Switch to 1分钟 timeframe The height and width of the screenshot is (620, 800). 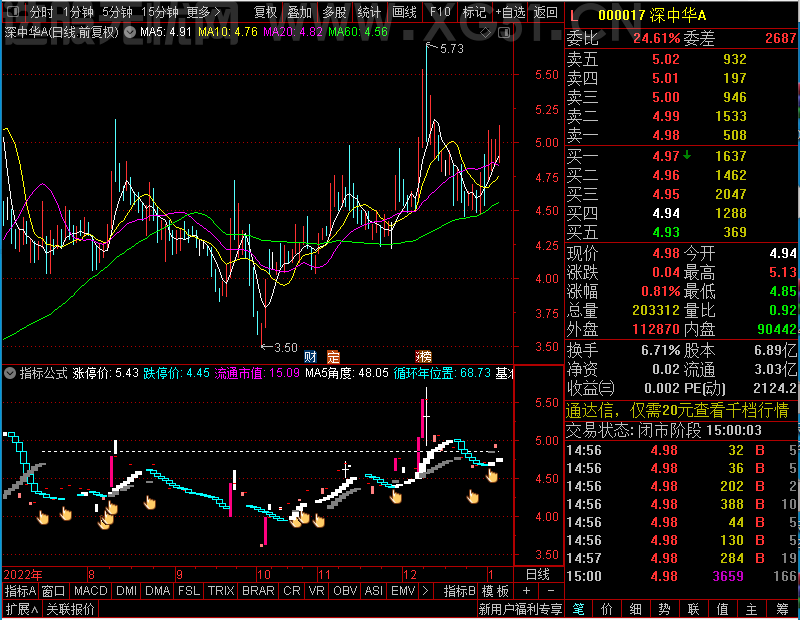[78, 12]
